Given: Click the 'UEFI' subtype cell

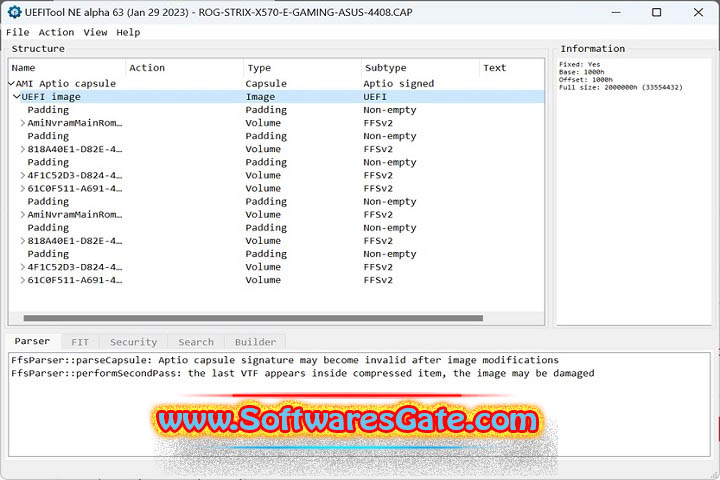Looking at the screenshot, I should pyautogui.click(x=375, y=97).
